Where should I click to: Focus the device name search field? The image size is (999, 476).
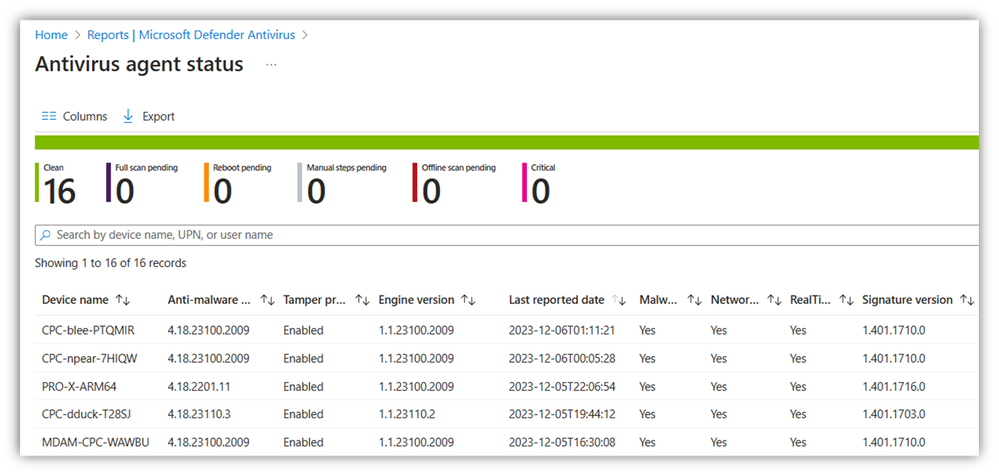tap(507, 235)
